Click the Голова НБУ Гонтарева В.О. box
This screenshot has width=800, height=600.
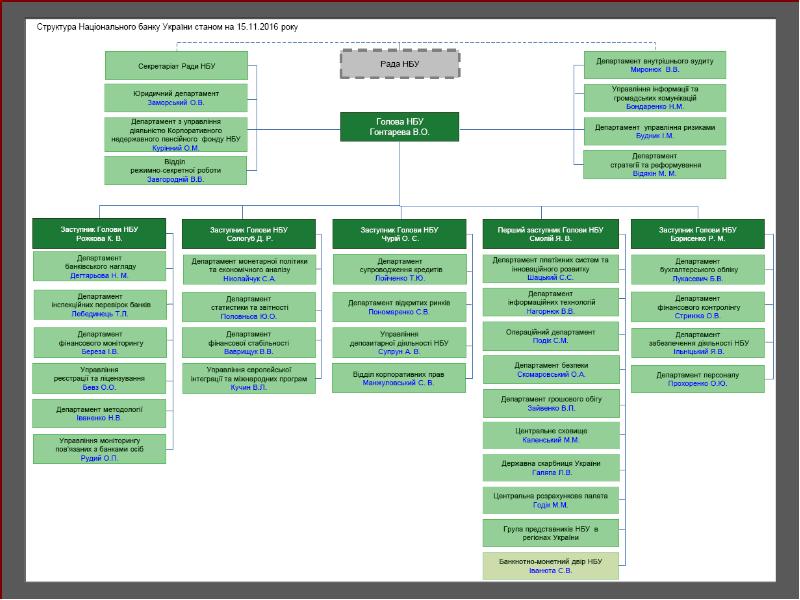(399, 125)
